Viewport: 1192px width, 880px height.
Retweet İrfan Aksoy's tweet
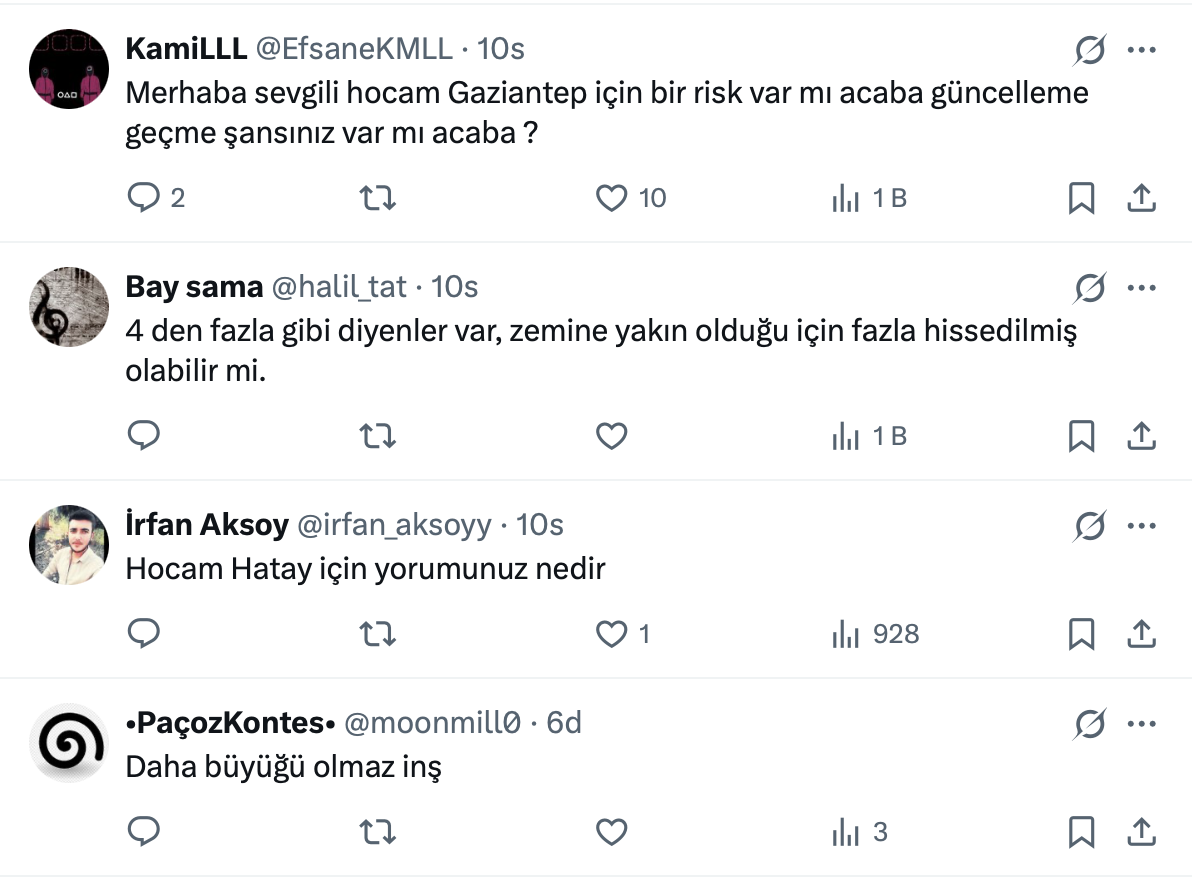click(x=377, y=634)
